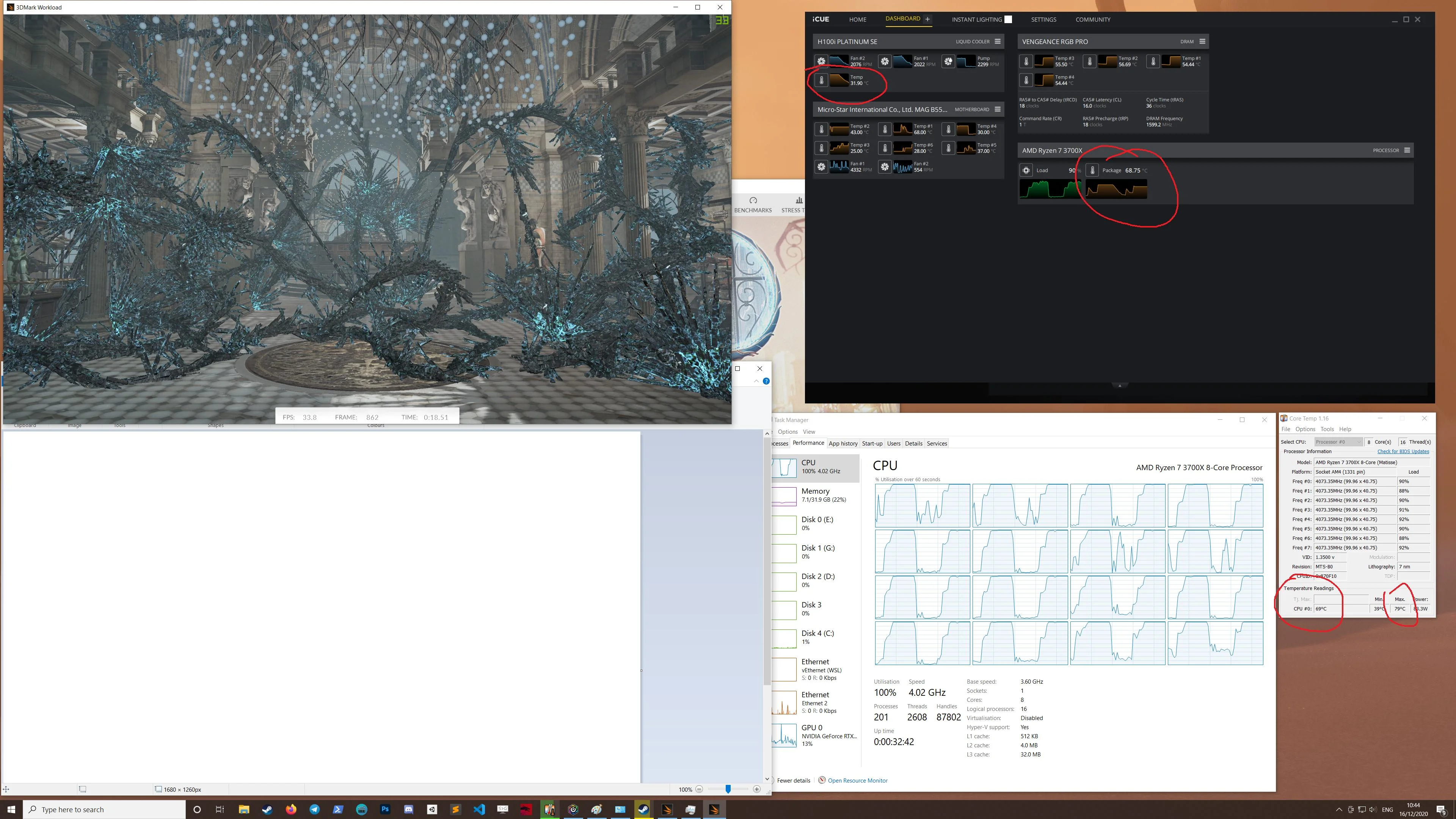
Task: Open Photoshop from the taskbar
Action: pos(385,810)
